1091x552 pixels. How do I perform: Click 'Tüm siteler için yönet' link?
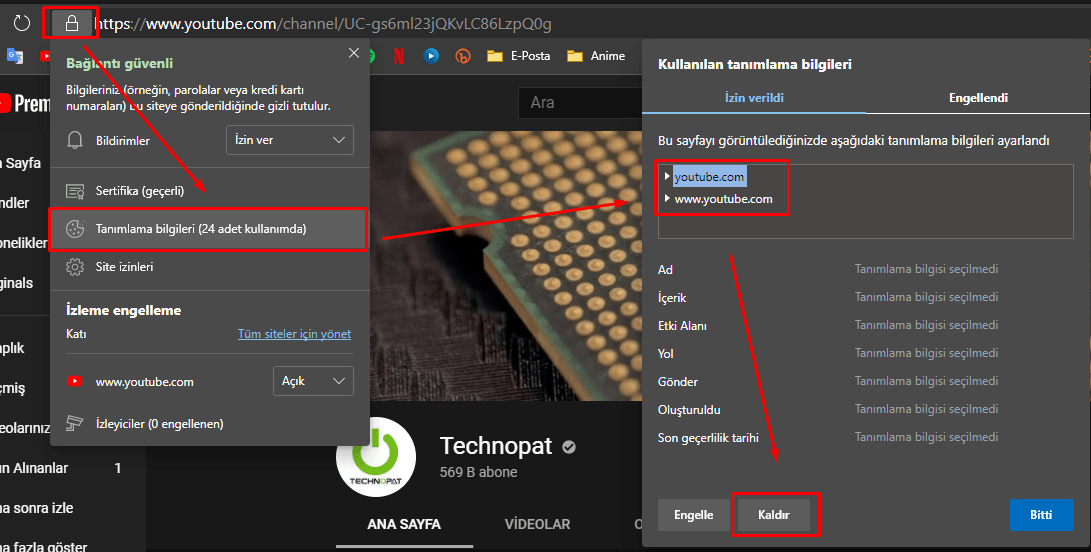[x=294, y=334]
